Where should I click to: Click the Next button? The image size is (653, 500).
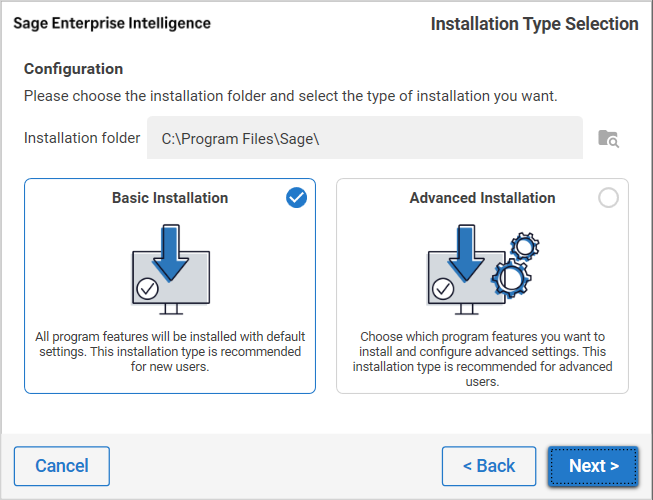[x=593, y=466]
